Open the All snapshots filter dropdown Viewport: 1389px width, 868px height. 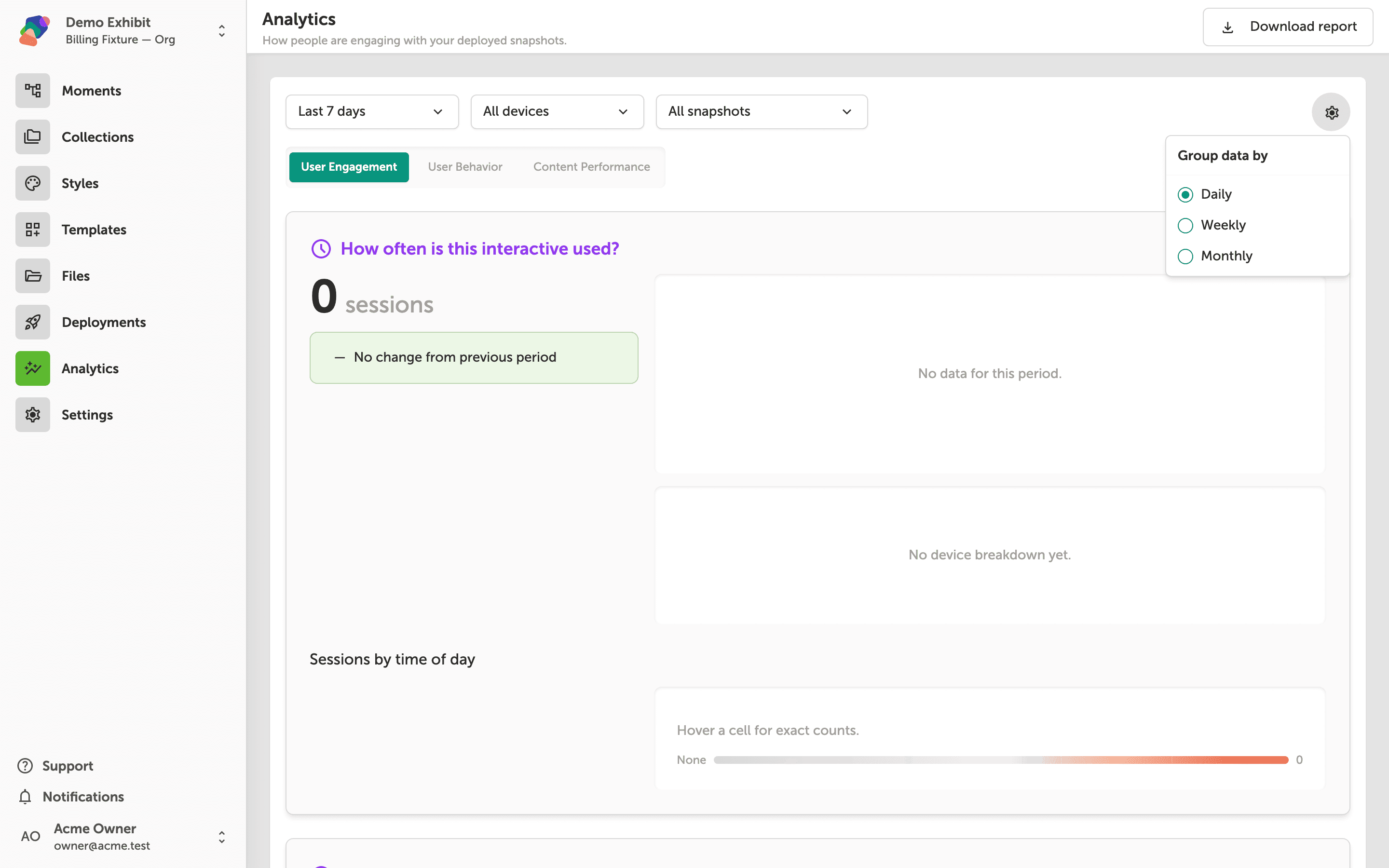point(761,112)
